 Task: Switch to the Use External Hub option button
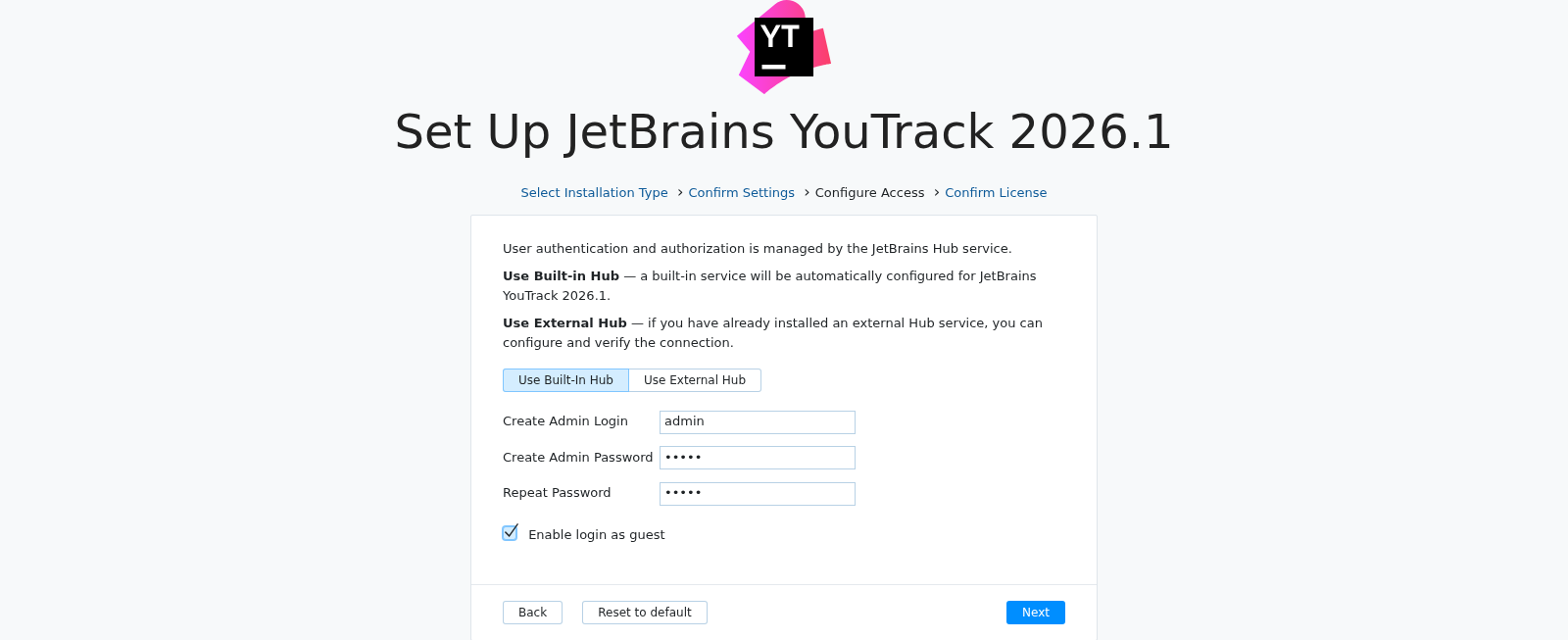[x=694, y=380]
